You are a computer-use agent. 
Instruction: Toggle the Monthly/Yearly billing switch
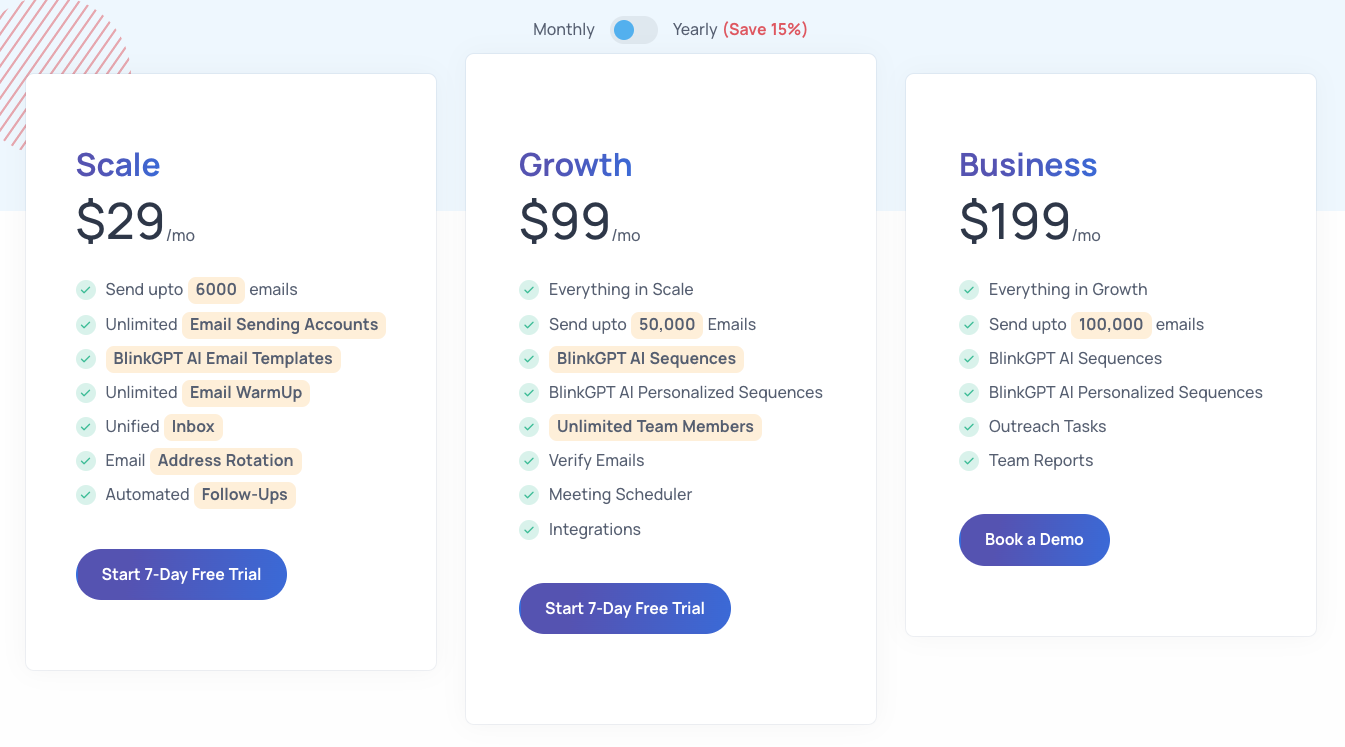pyautogui.click(x=634, y=30)
